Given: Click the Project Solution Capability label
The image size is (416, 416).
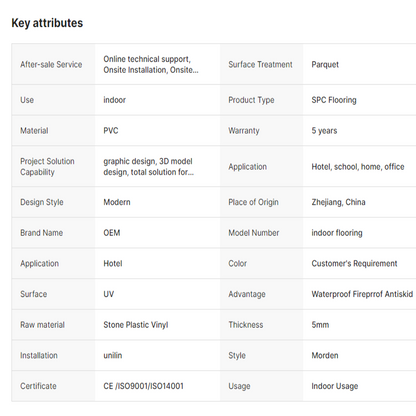Looking at the screenshot, I should pyautogui.click(x=47, y=167).
